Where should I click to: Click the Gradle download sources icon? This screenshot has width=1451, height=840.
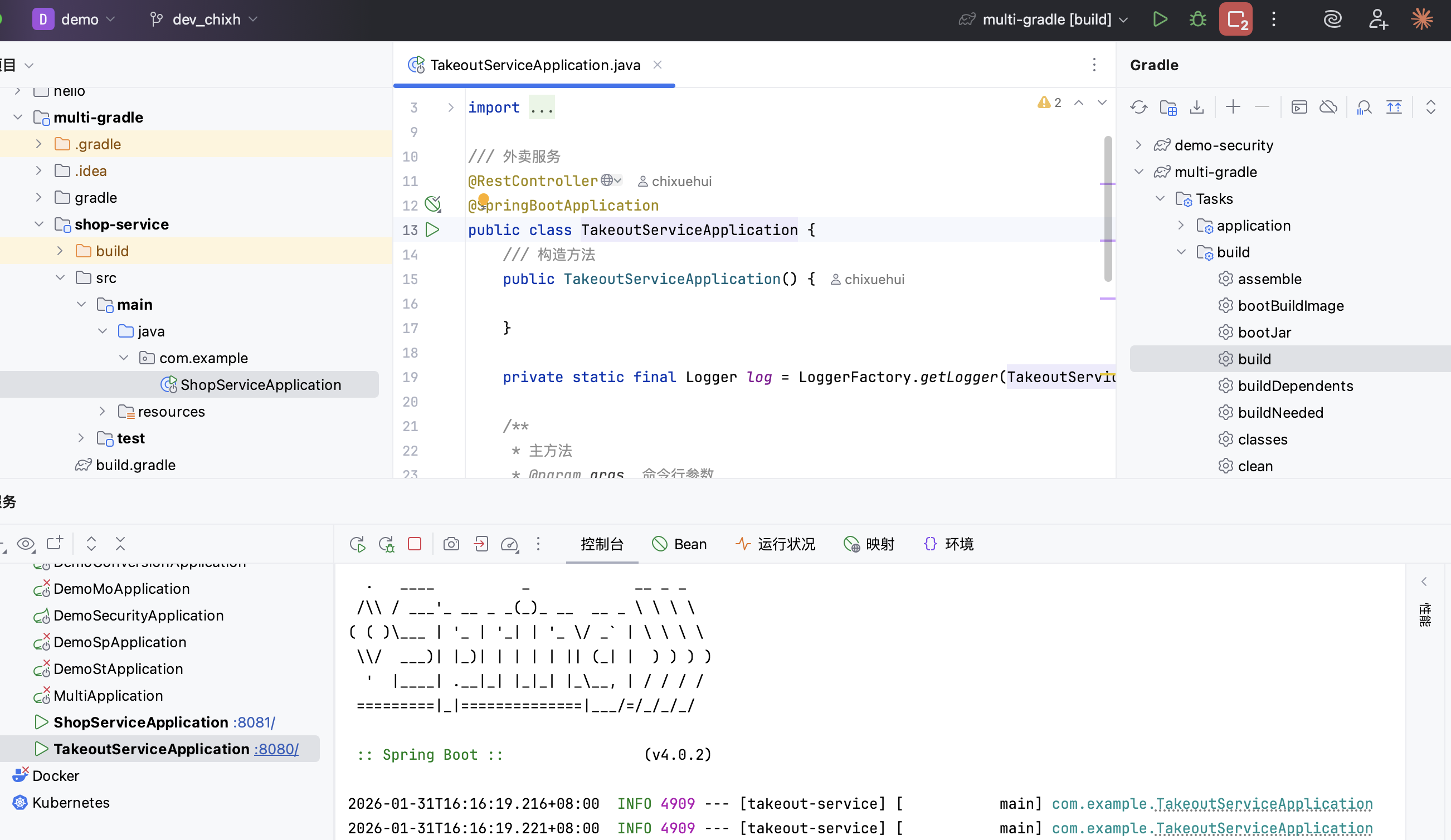[1196, 107]
